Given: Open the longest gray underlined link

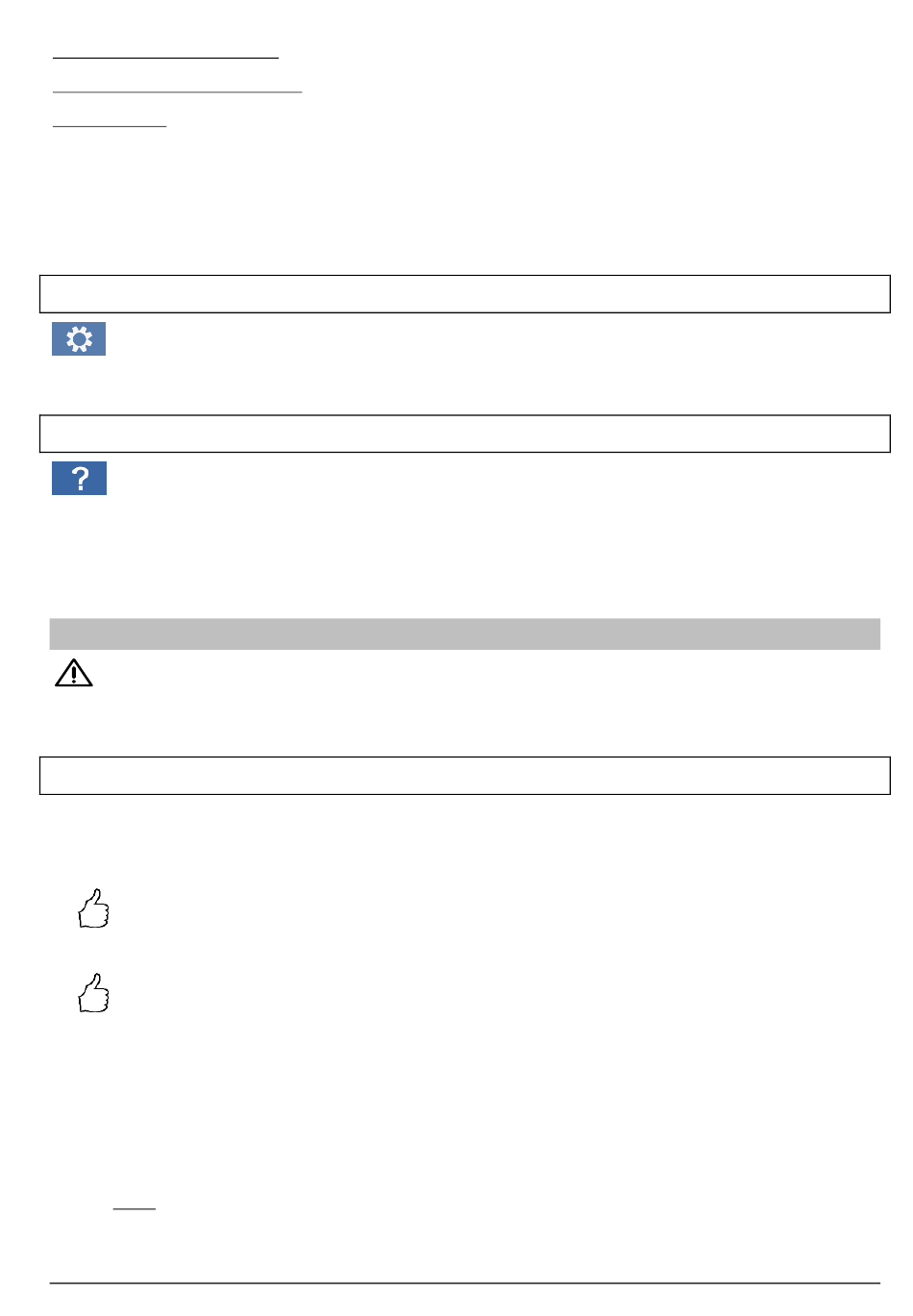Looking at the screenshot, I should [x=177, y=91].
